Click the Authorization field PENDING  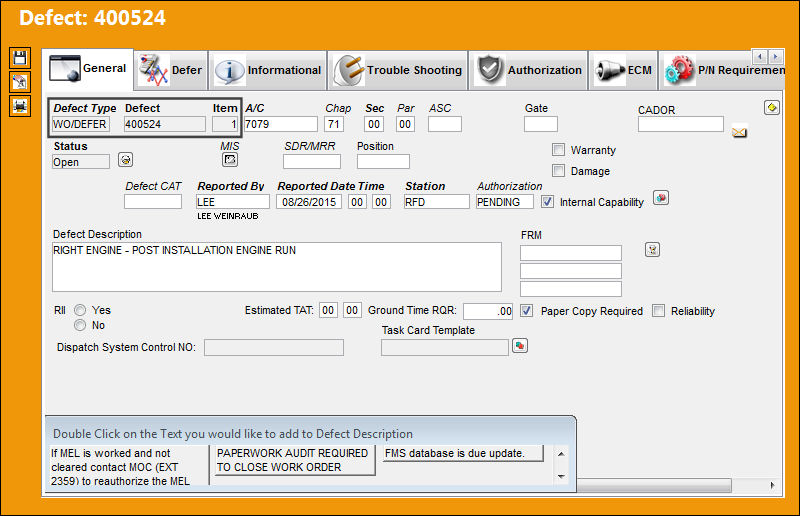505,202
